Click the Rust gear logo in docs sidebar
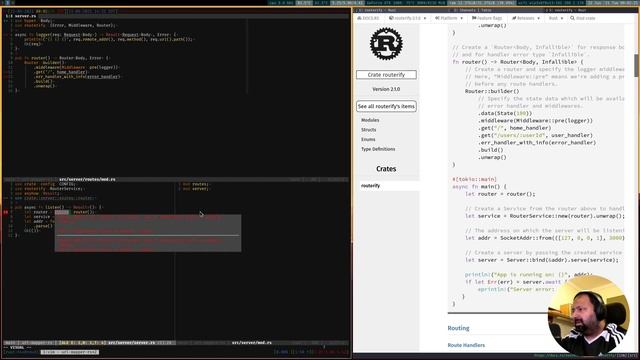 point(386,44)
